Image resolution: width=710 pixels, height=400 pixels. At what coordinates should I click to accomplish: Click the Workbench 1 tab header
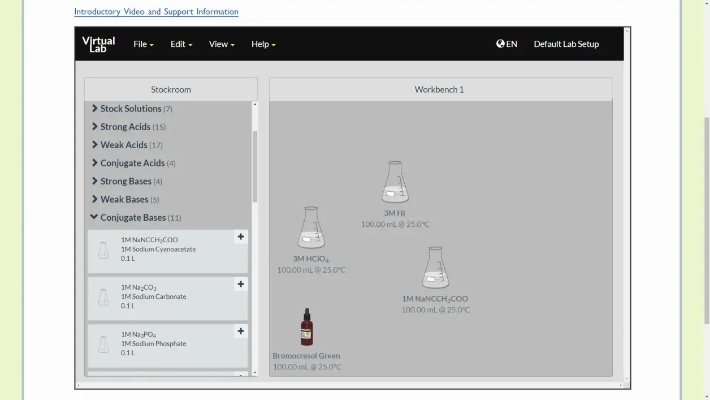coord(440,89)
